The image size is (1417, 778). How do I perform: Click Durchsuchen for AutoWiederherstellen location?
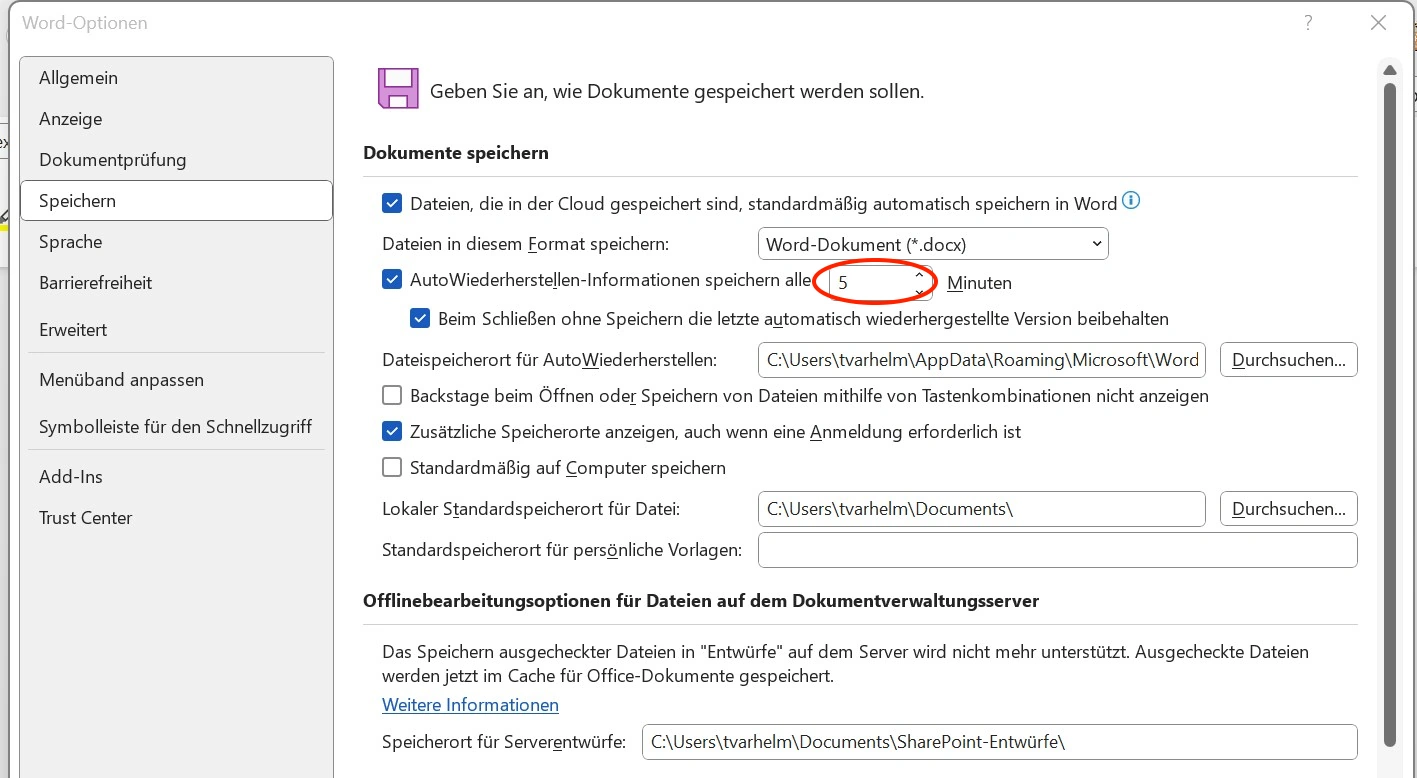point(1288,360)
